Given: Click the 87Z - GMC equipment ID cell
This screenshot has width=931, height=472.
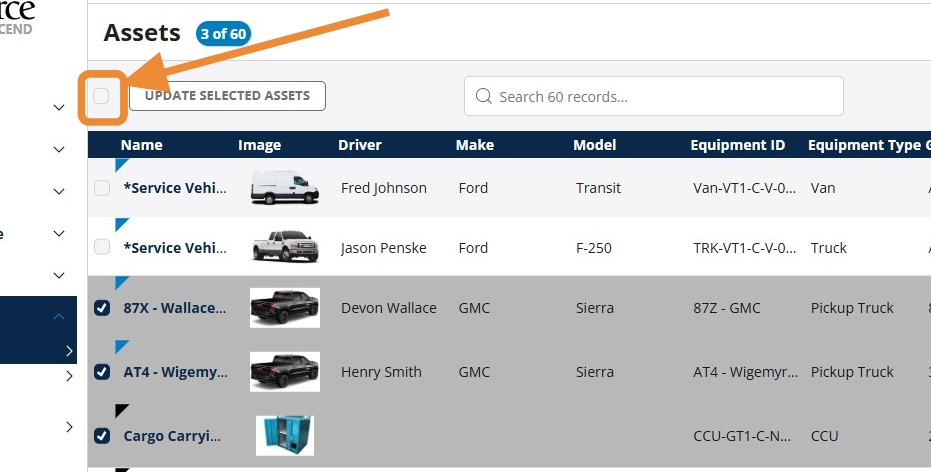Looking at the screenshot, I should pos(727,308).
